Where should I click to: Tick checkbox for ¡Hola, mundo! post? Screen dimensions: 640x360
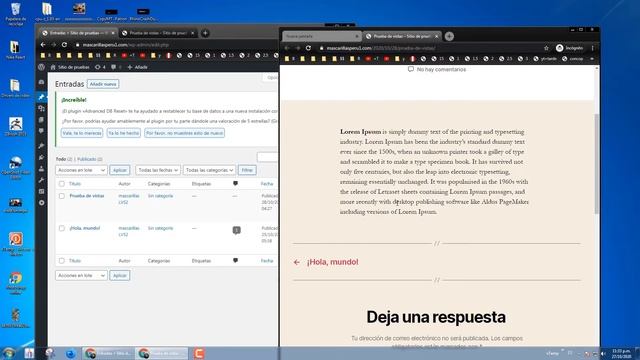[62, 229]
